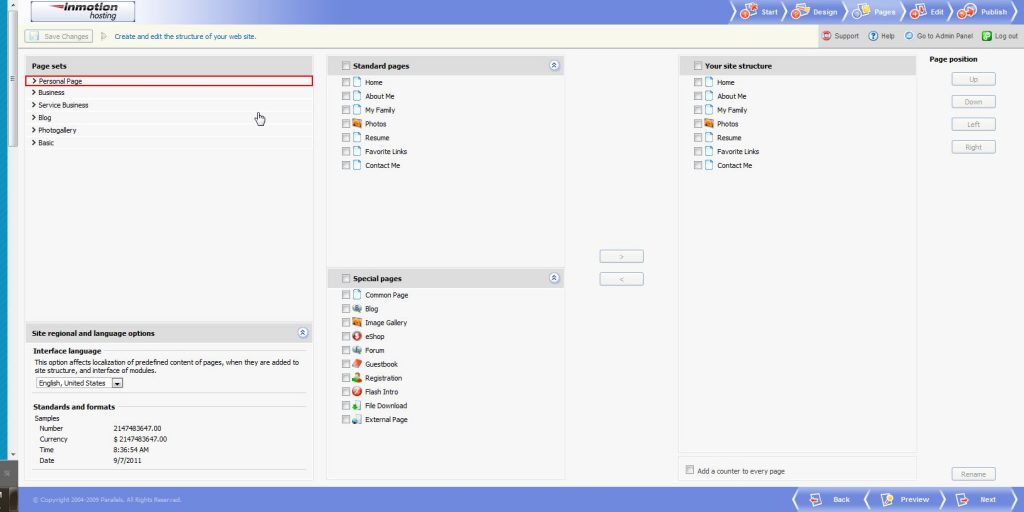Collapse the Special pages panel

click(554, 278)
